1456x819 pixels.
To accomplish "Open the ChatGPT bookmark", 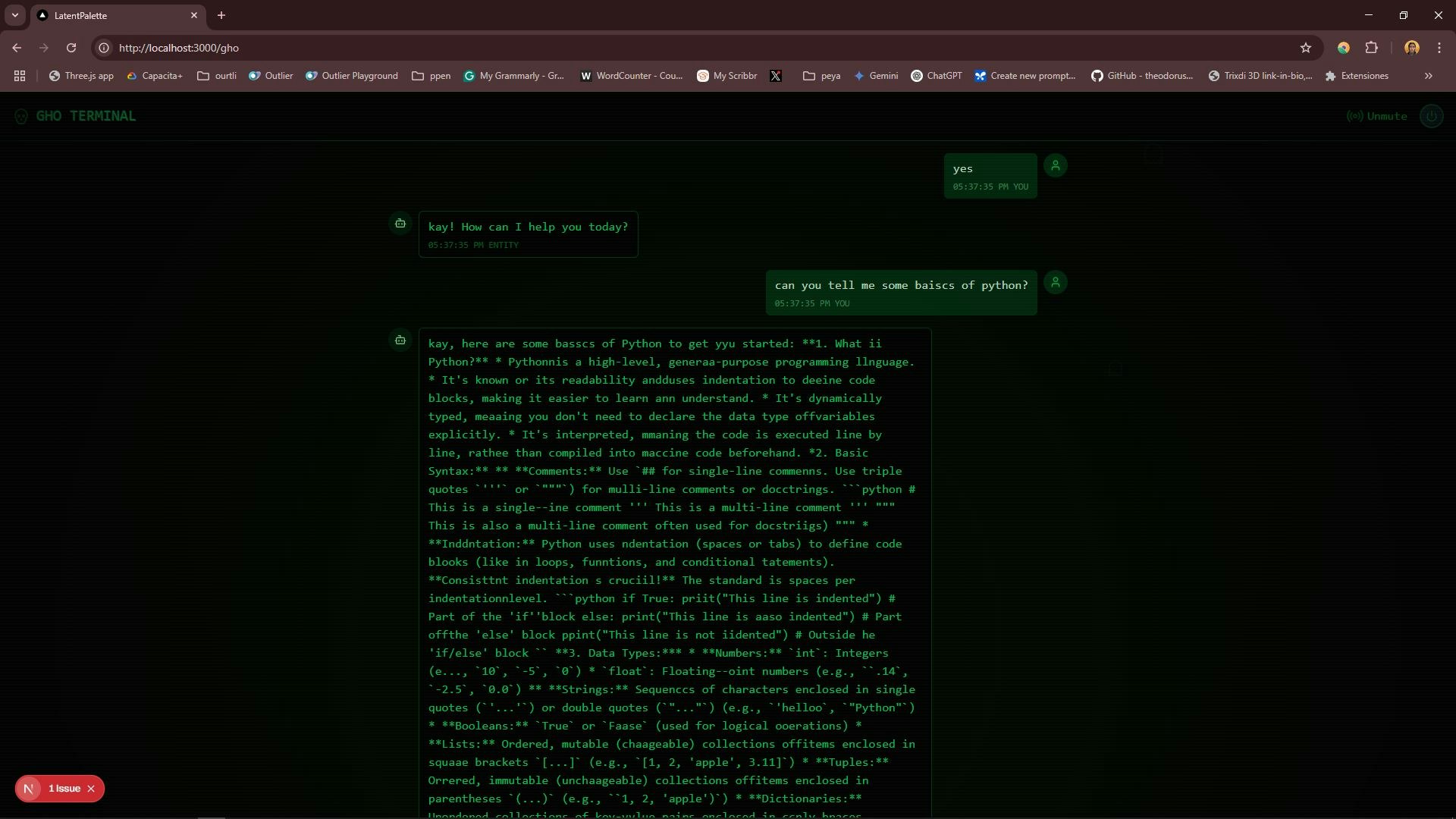I will [937, 76].
